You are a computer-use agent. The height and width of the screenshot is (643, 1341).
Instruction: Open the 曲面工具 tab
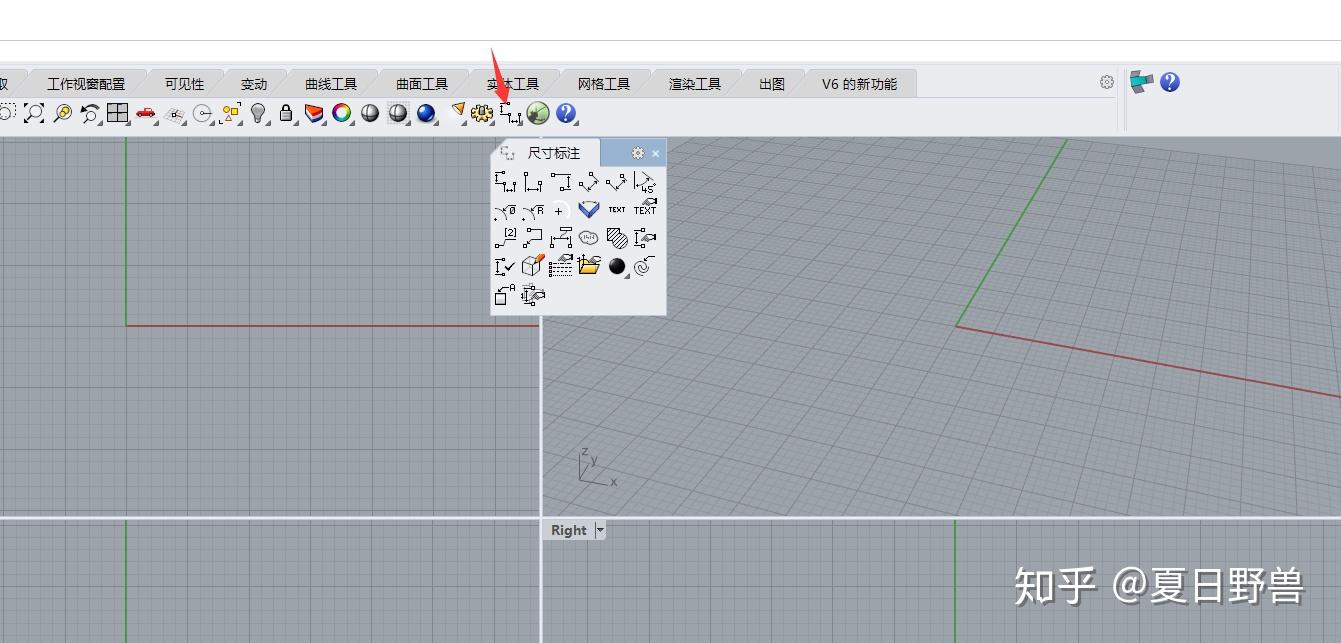point(422,84)
